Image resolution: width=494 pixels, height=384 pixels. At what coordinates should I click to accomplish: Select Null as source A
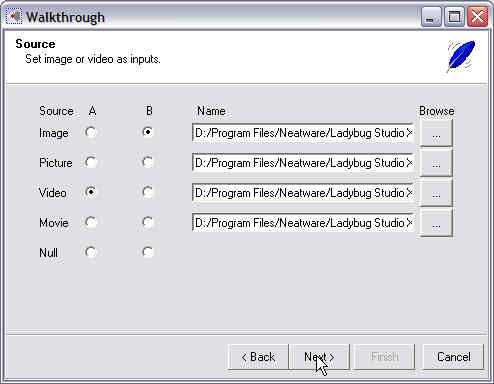91,252
